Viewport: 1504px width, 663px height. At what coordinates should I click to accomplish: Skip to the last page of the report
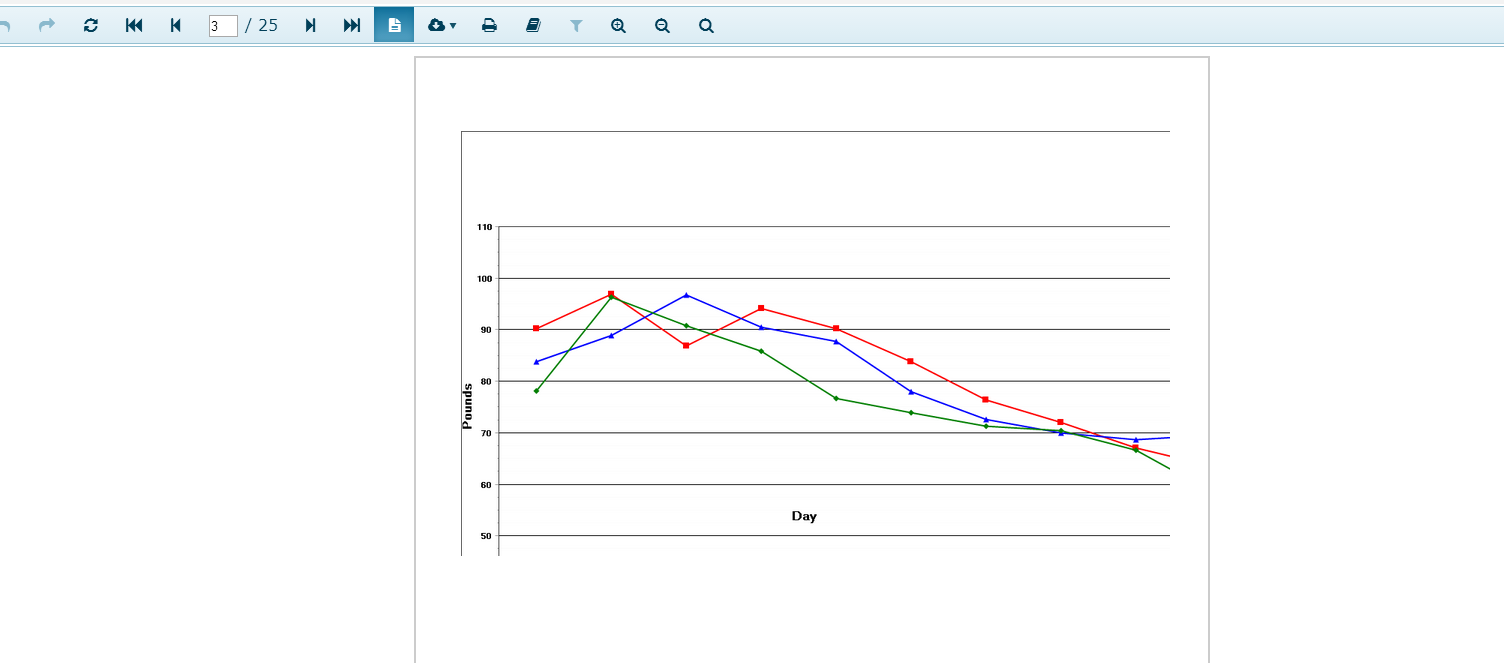click(x=352, y=25)
